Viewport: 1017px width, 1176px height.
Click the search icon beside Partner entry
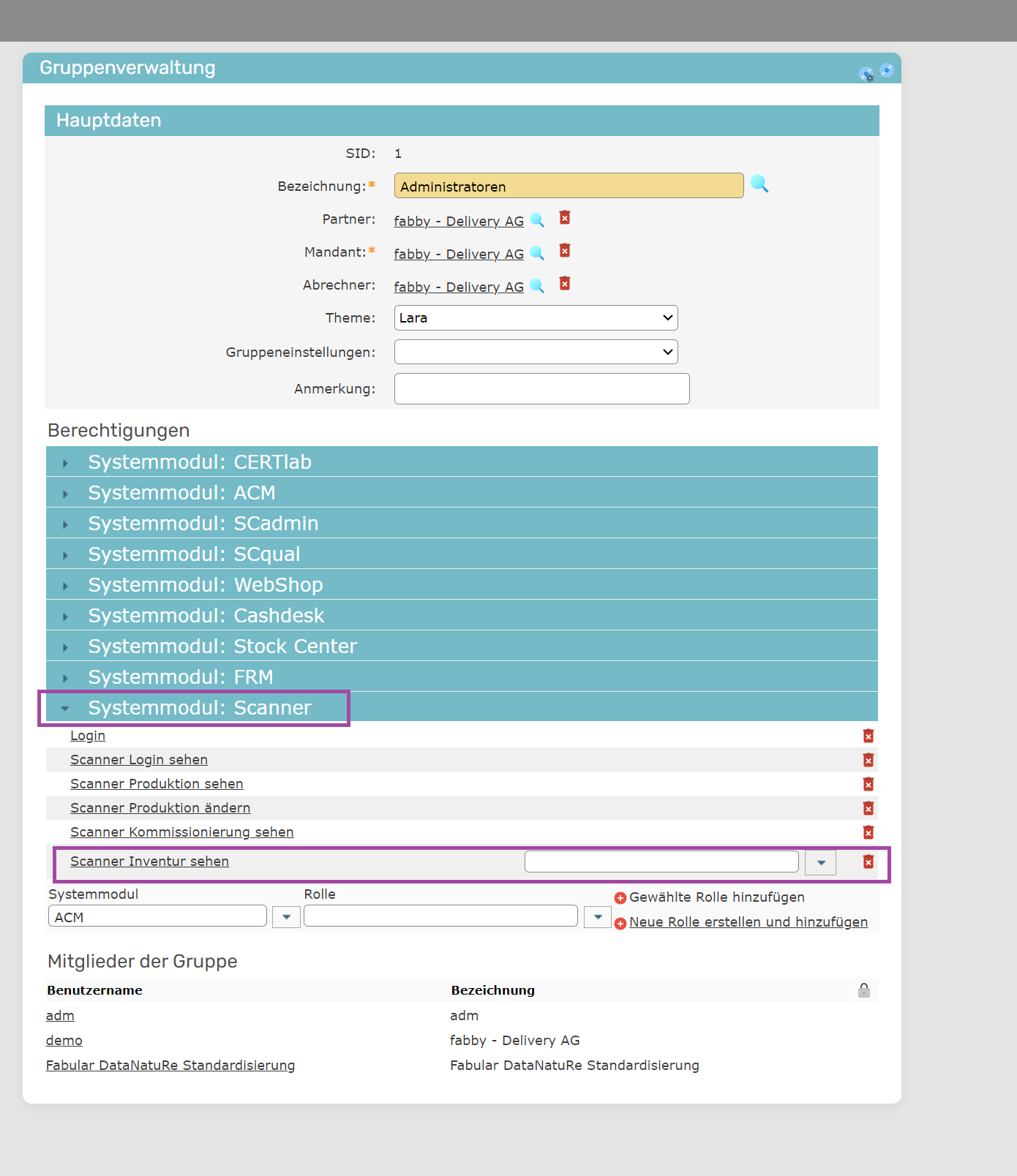[537, 220]
